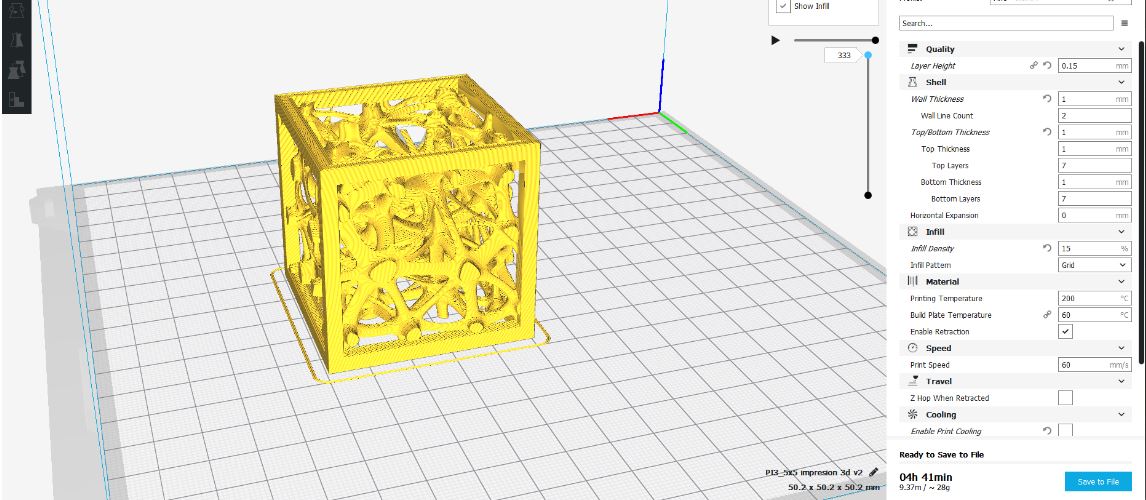Revert the Enable Print Cooling setting
This screenshot has height=500, width=1146.
tap(1047, 431)
